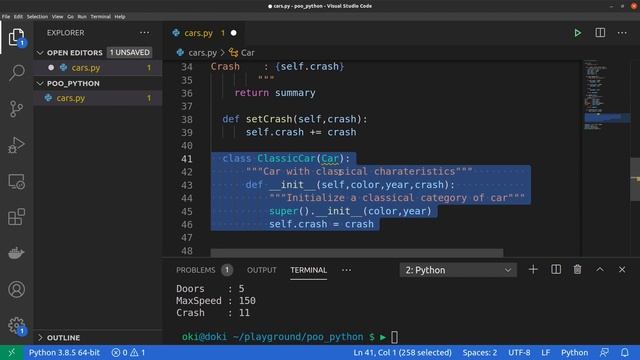Split the editor to the right
This screenshot has height=360, width=640.
[600, 33]
